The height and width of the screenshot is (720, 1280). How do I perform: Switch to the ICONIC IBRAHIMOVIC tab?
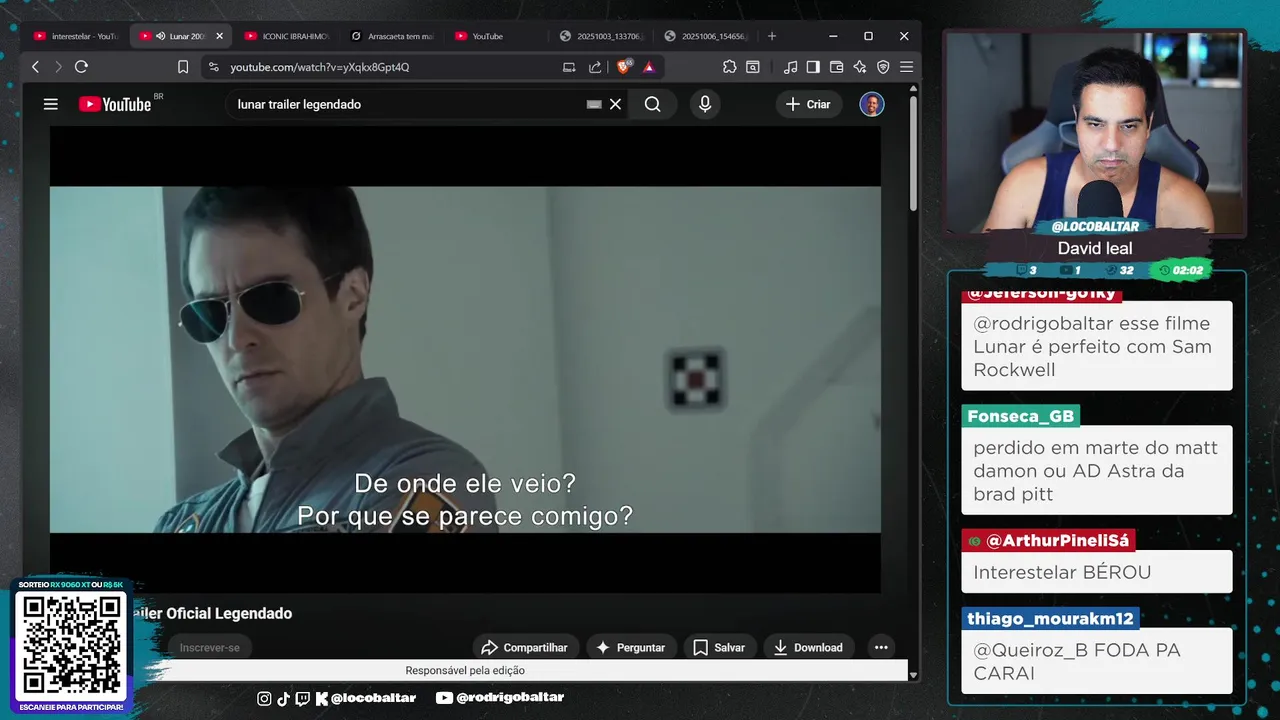click(286, 36)
